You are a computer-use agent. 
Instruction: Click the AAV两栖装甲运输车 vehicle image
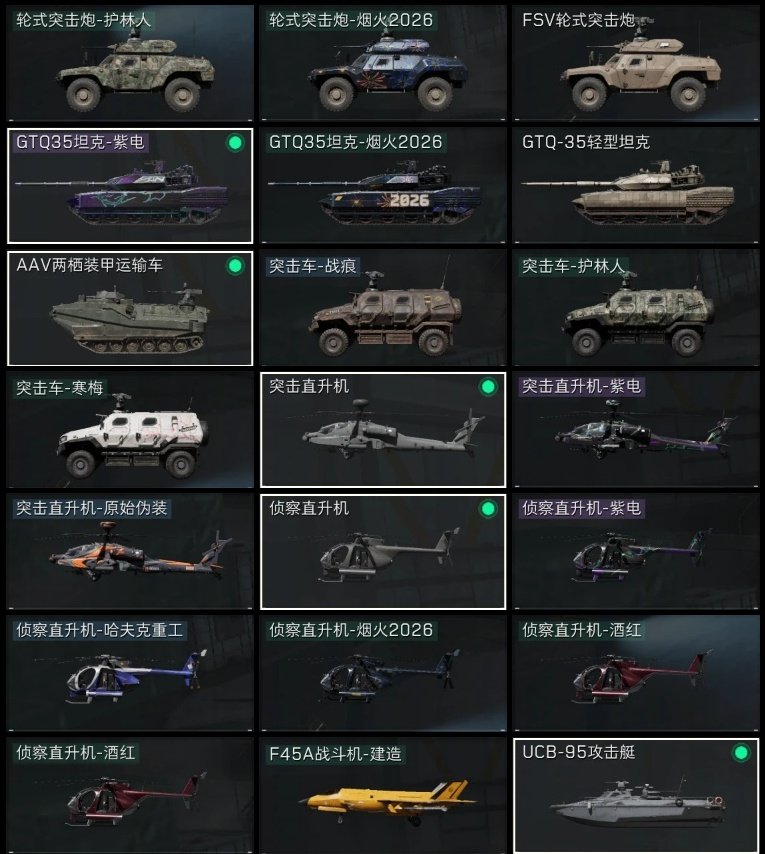pos(130,320)
